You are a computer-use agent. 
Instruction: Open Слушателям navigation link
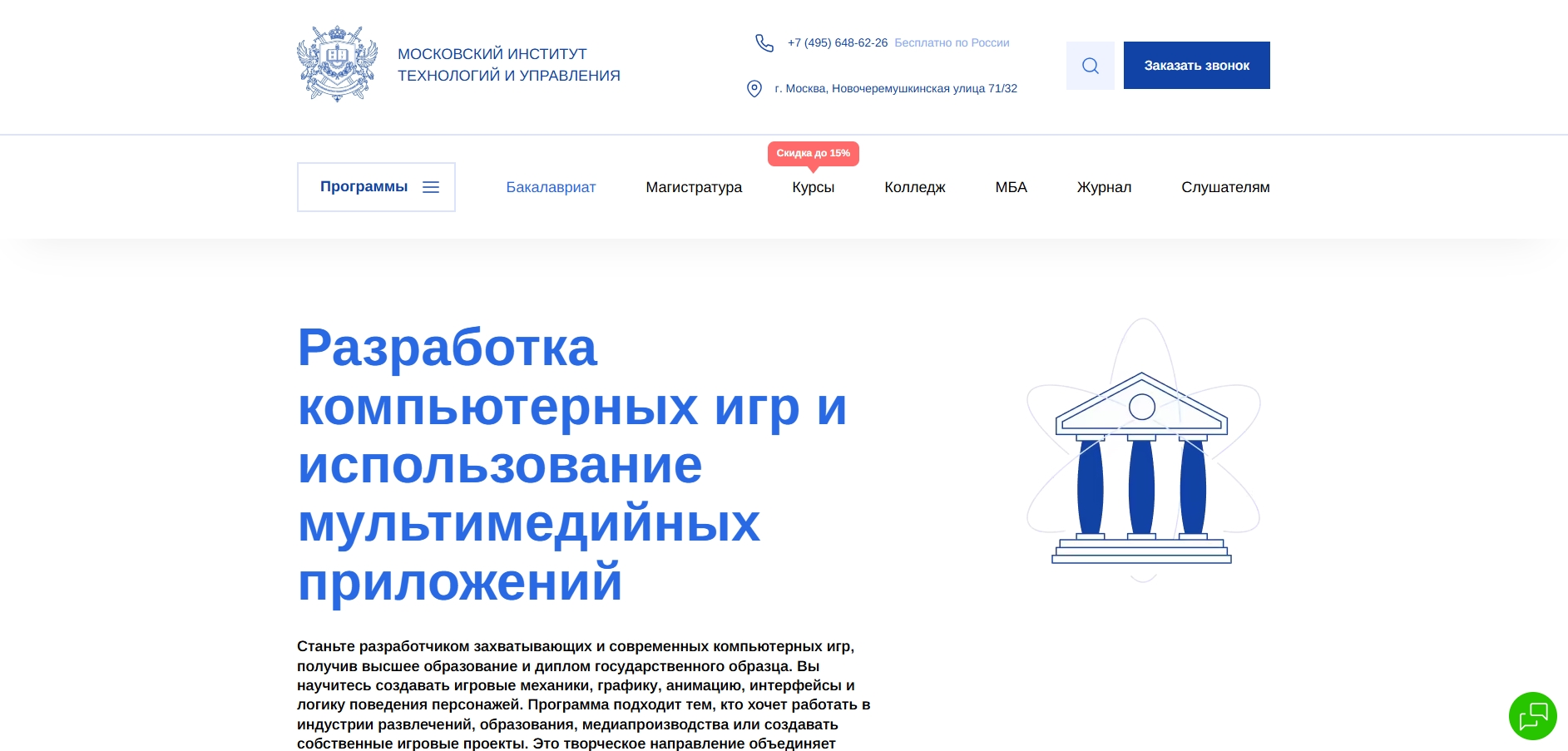1225,187
